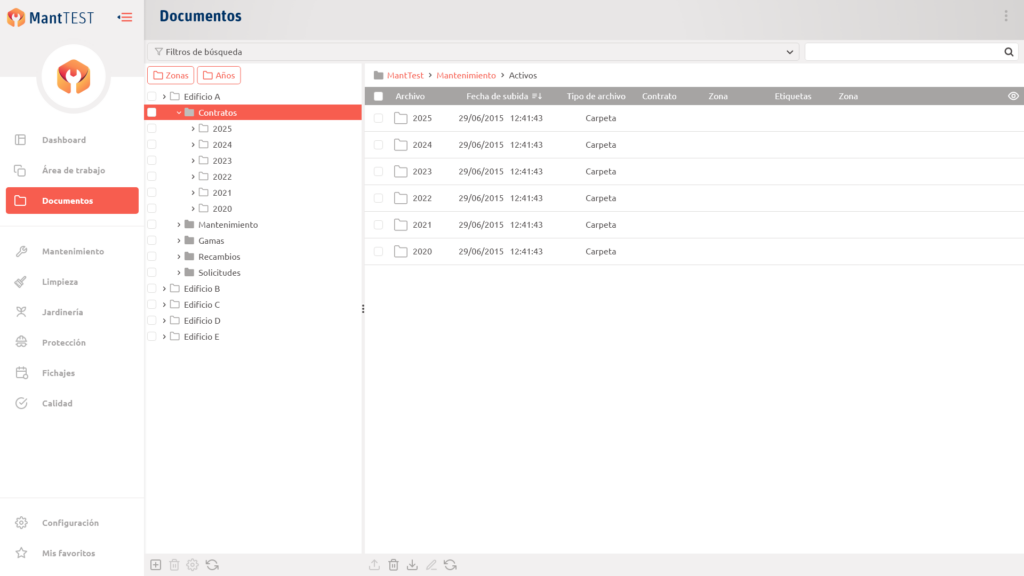
Task: Check the Edificio A tree checkbox
Action: [x=152, y=97]
